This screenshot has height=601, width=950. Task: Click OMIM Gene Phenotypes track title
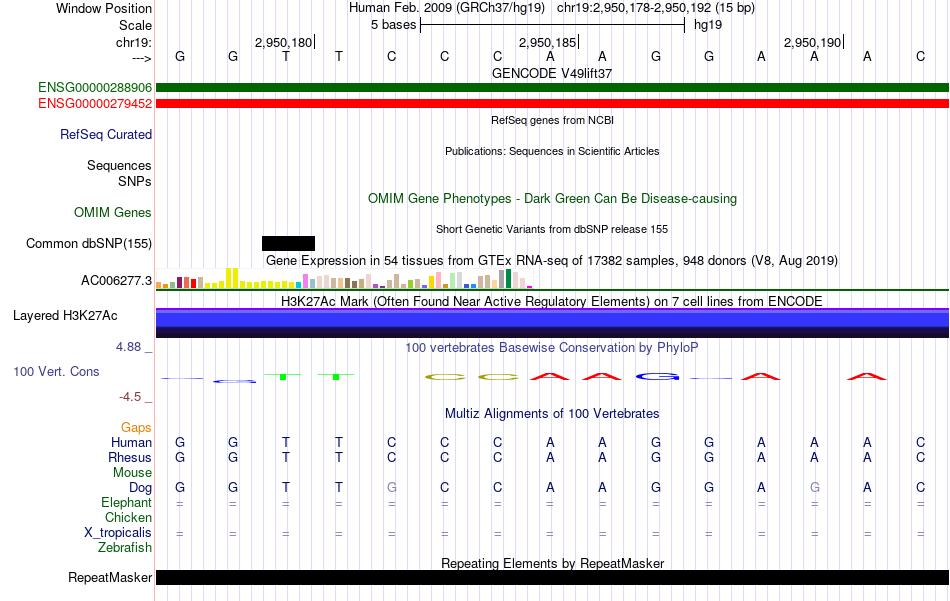[552, 199]
